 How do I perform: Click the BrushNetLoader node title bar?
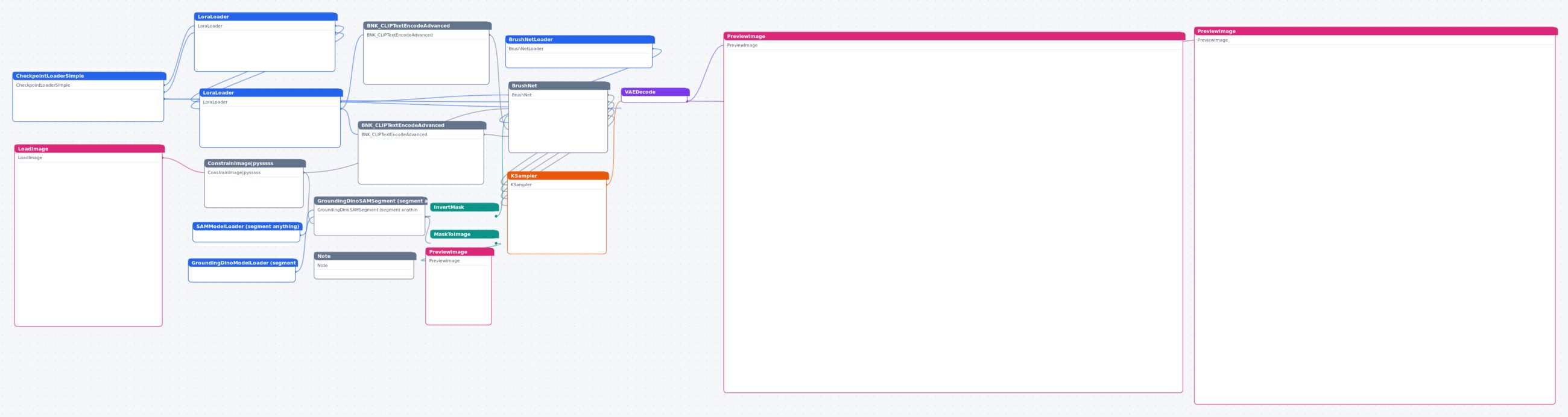pos(580,40)
